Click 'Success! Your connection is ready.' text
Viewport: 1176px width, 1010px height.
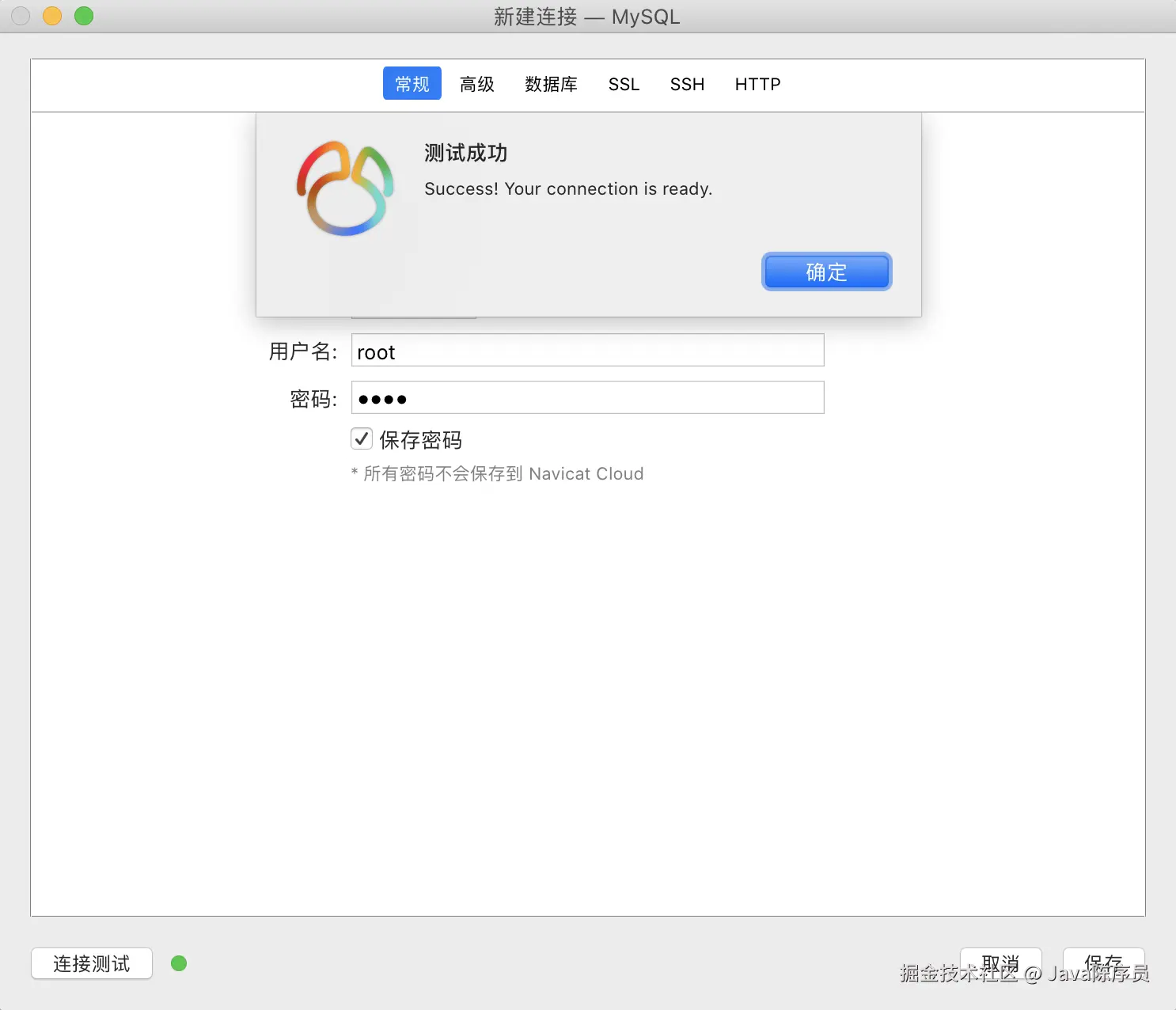(x=568, y=188)
